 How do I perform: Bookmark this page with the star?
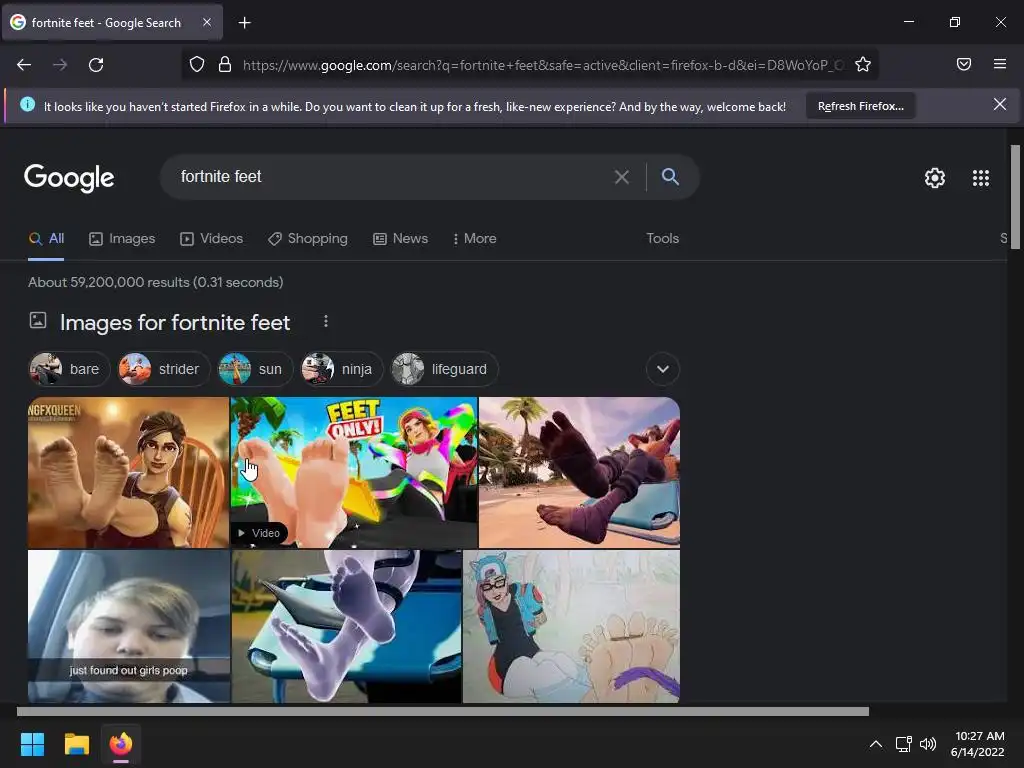863,65
